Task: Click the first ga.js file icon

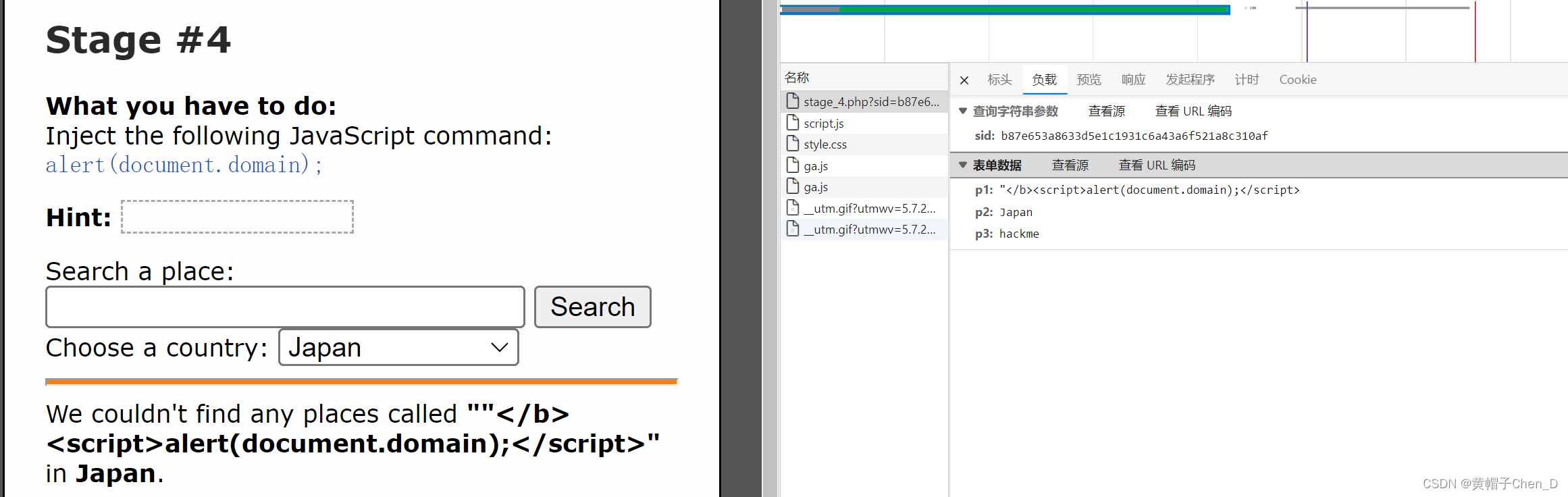Action: click(x=793, y=165)
